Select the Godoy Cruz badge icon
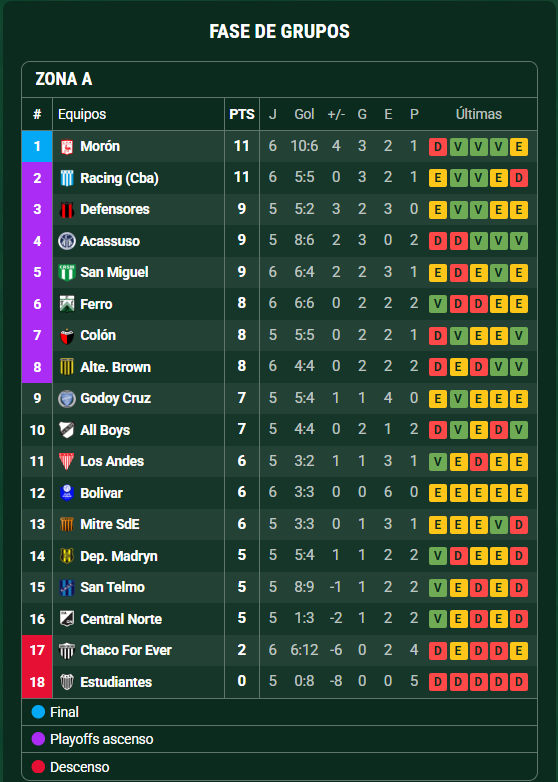The height and width of the screenshot is (782, 558). pos(67,398)
